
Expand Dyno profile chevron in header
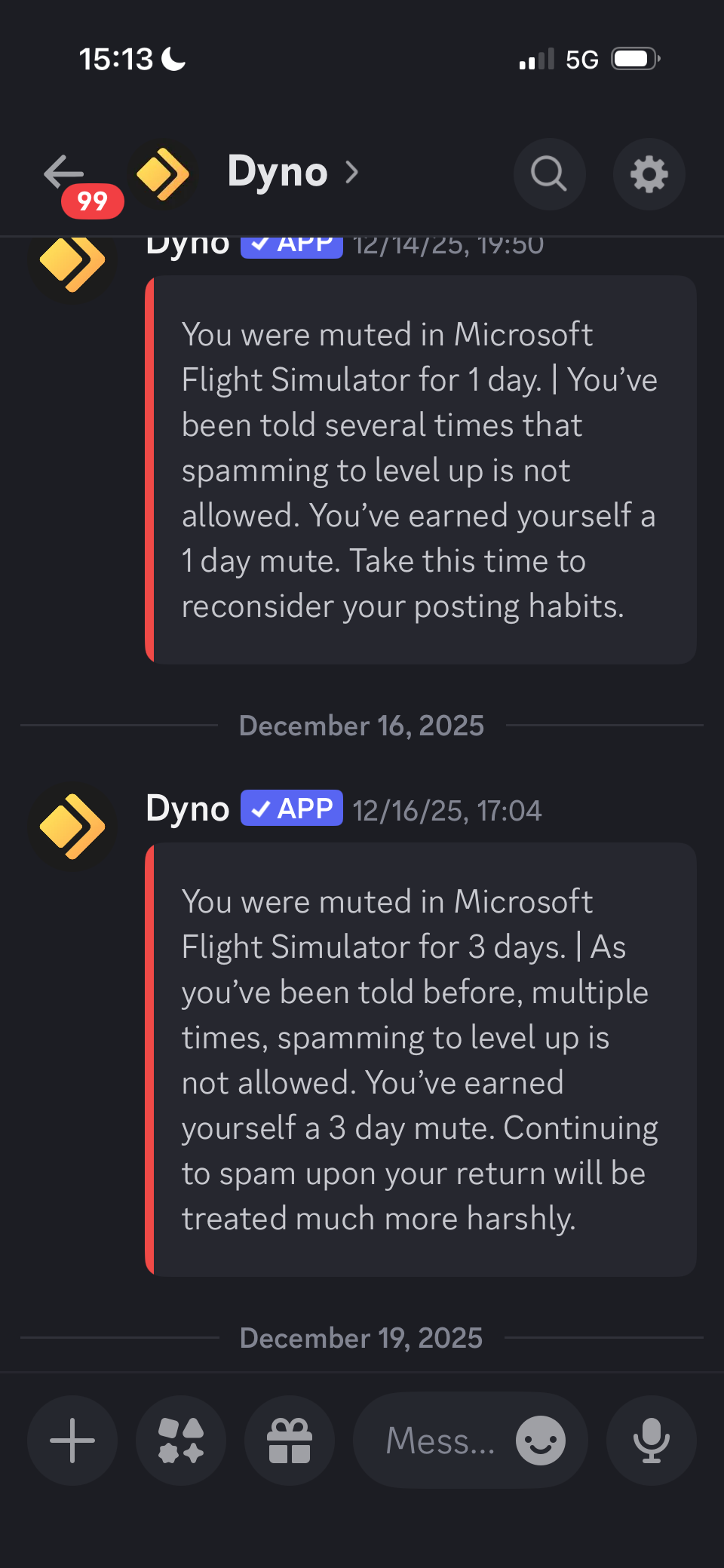[351, 173]
